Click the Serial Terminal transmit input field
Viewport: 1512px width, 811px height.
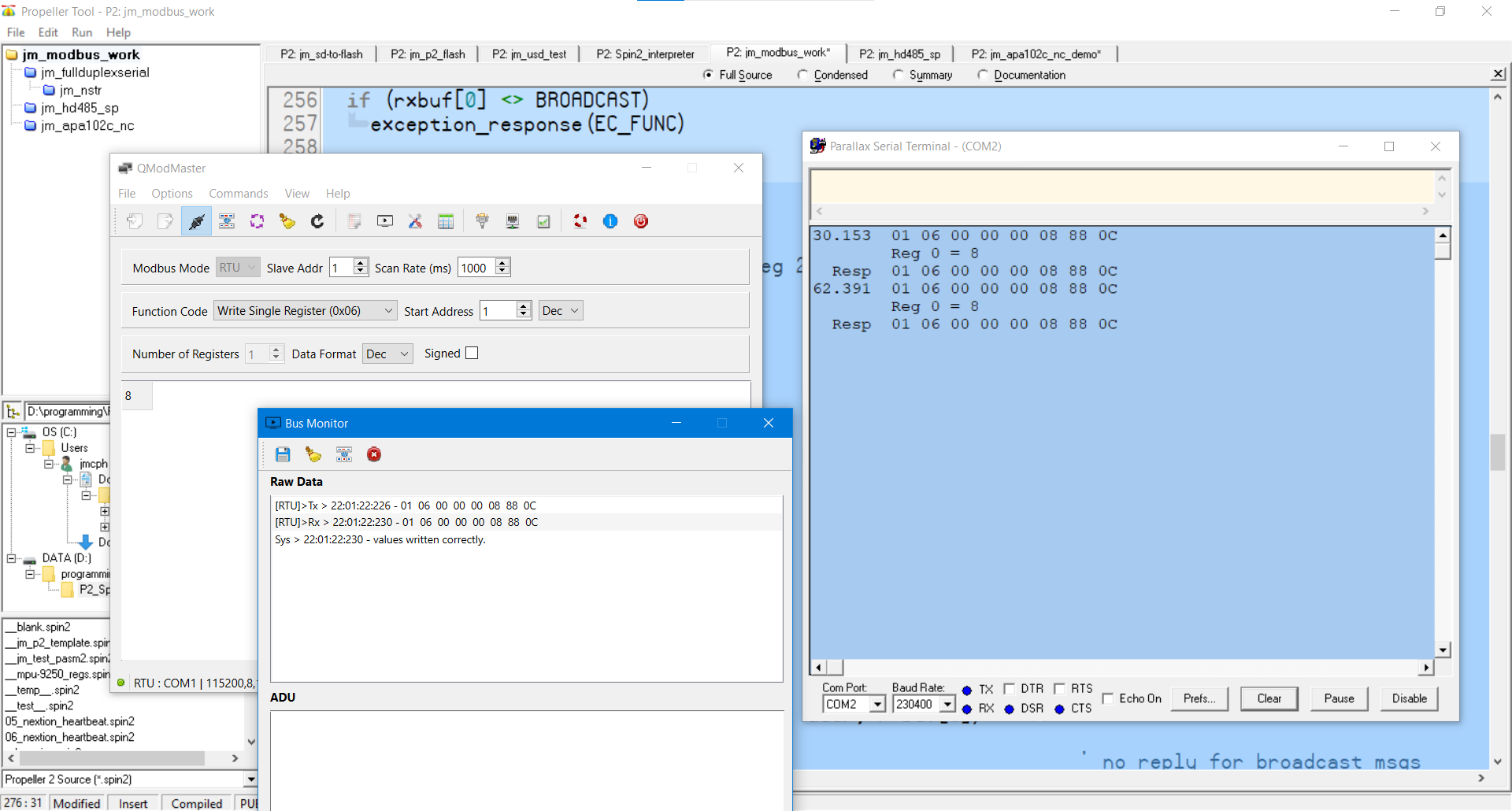point(1123,187)
